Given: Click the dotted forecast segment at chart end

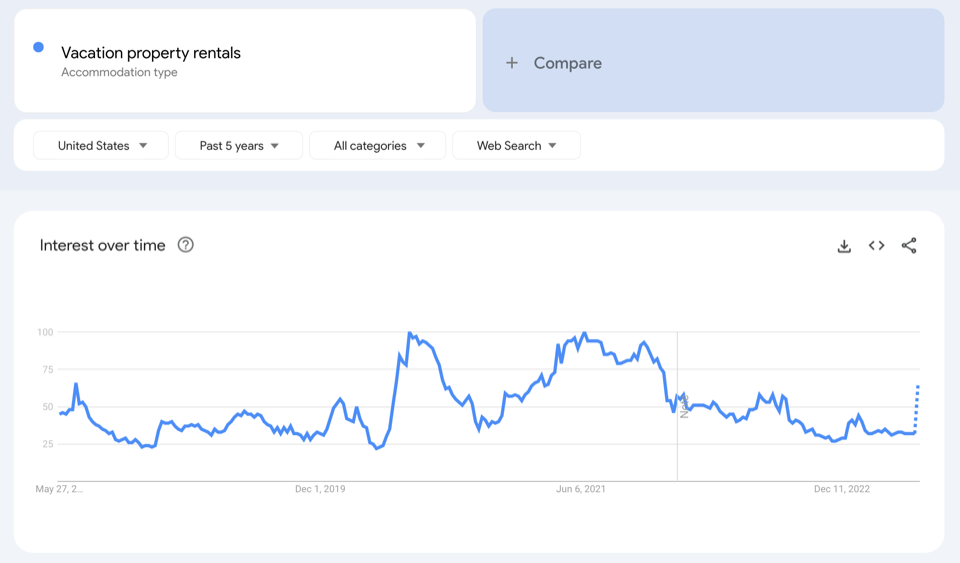Looking at the screenshot, I should coord(917,408).
